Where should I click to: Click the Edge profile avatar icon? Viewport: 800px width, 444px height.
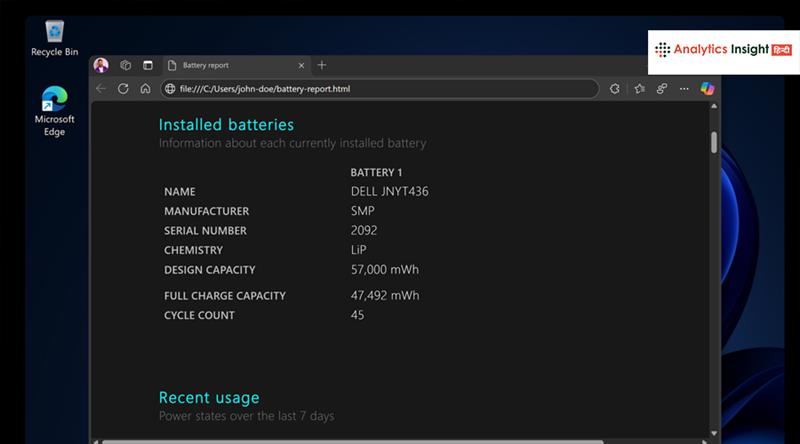point(101,65)
